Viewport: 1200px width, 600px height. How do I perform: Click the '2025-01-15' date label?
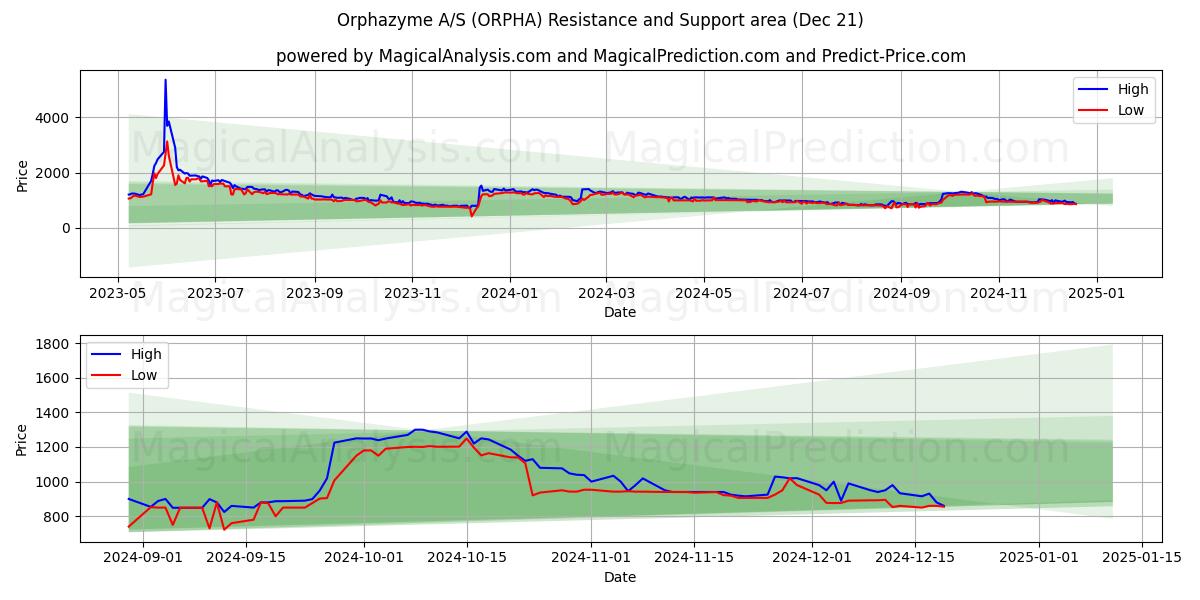coord(1143,558)
